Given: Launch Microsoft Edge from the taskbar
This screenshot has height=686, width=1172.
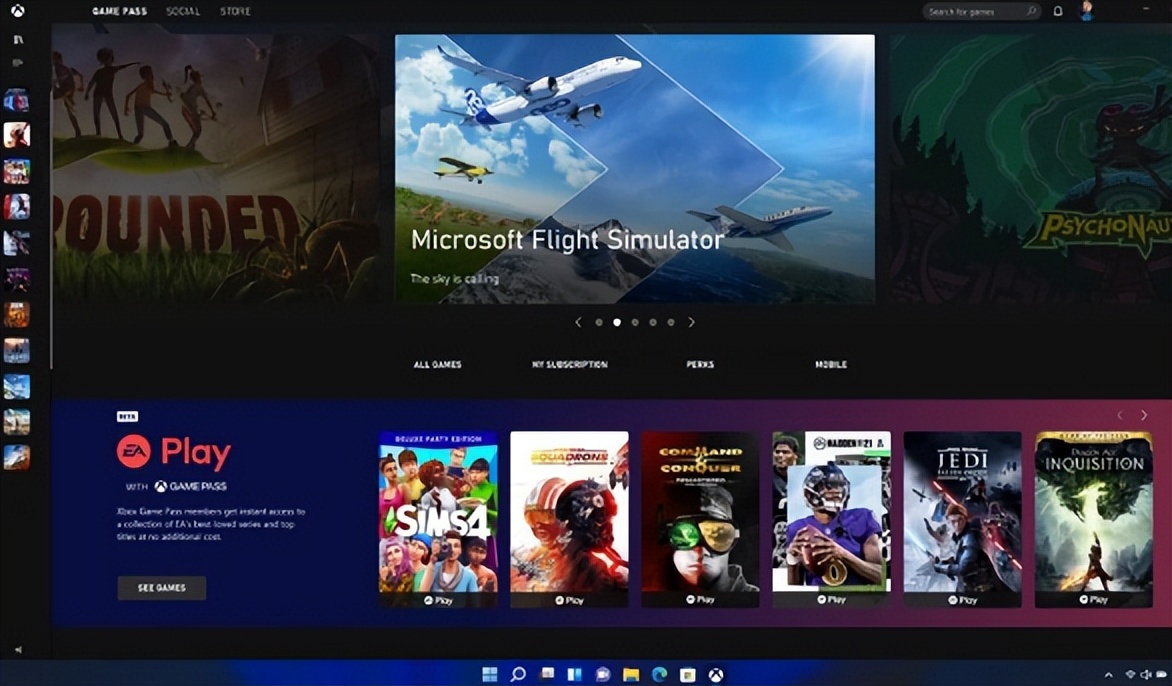Looking at the screenshot, I should point(659,675).
